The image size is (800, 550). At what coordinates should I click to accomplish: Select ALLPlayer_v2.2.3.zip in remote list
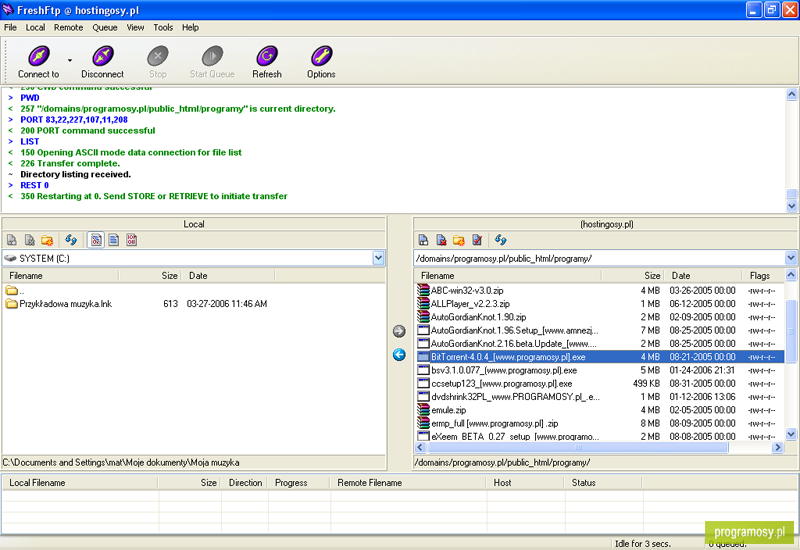599,304
